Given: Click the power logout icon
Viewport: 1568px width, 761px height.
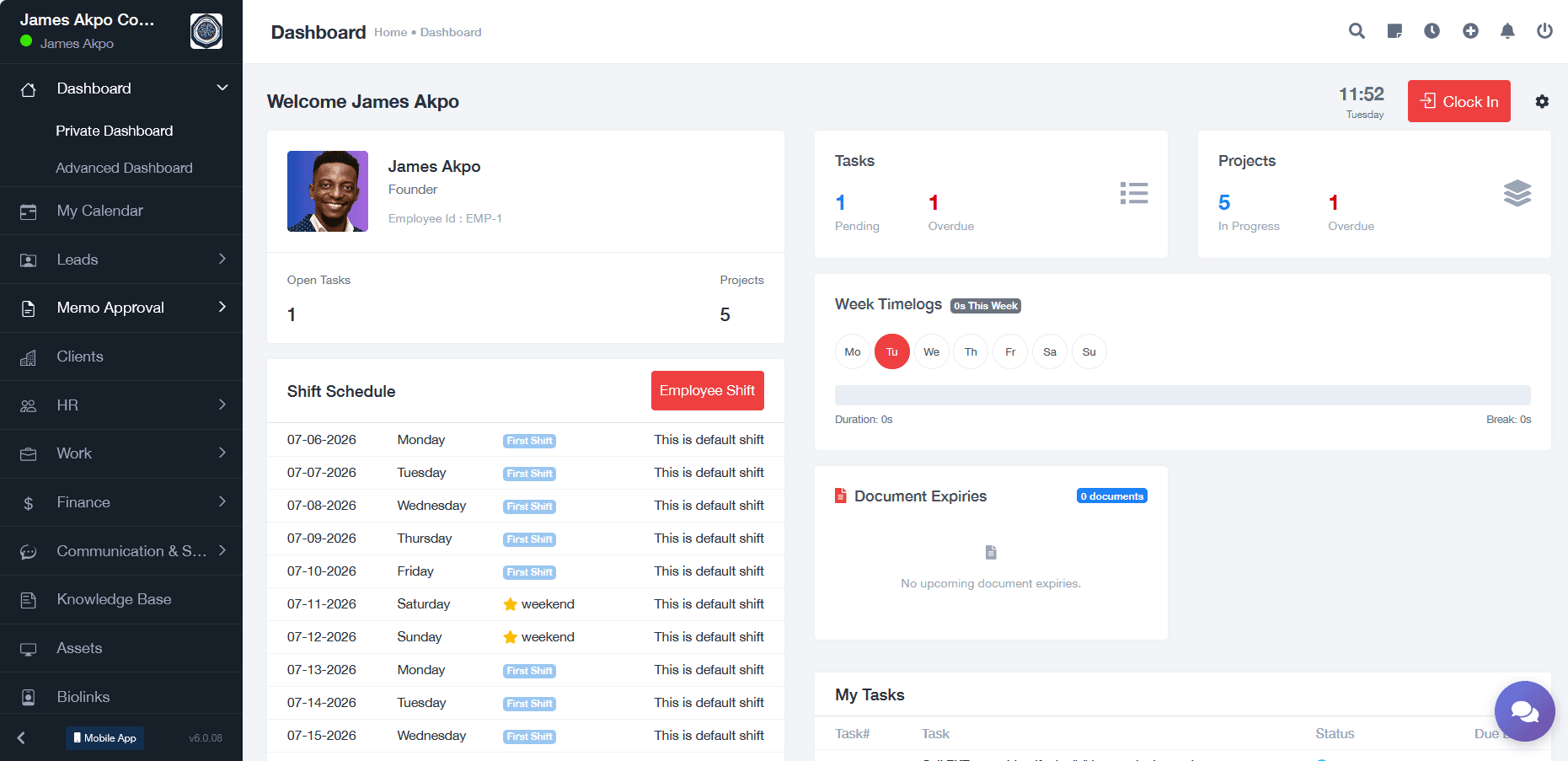Looking at the screenshot, I should (1544, 31).
